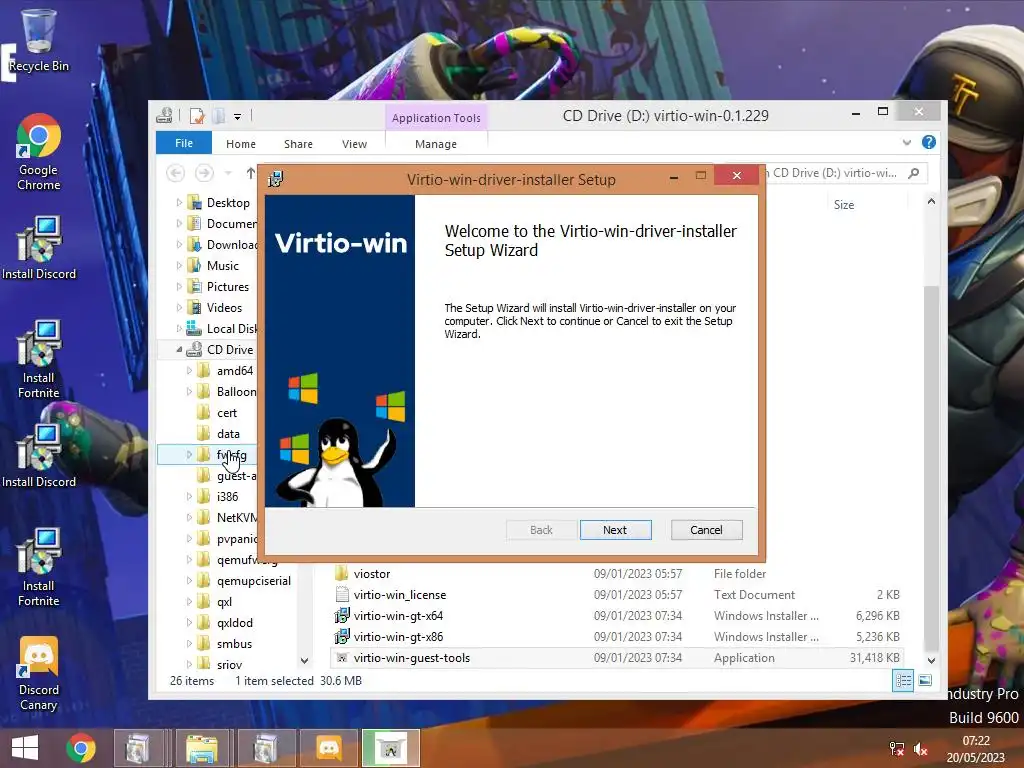Viewport: 1024px width, 768px height.
Task: Click the Properties quick access icon
Action: 197,116
